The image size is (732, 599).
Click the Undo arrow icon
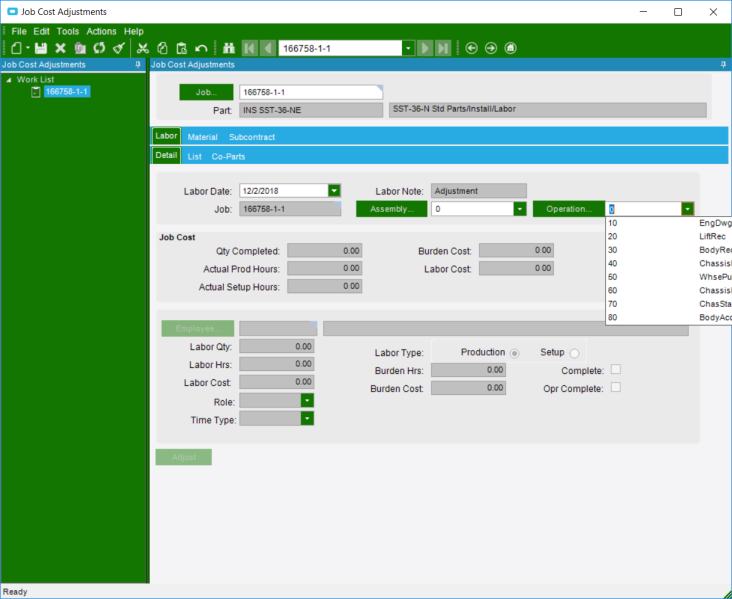(x=201, y=48)
